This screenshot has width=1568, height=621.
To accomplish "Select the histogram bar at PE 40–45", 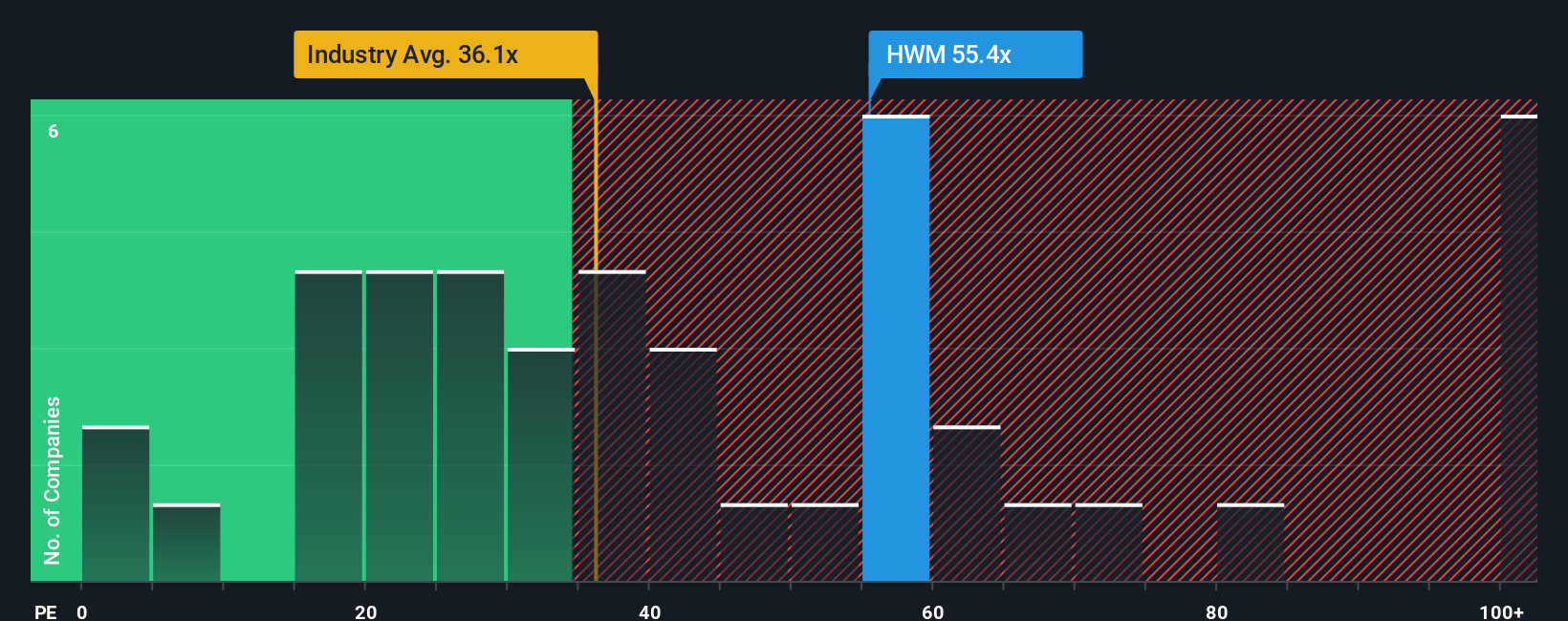I will (683, 465).
